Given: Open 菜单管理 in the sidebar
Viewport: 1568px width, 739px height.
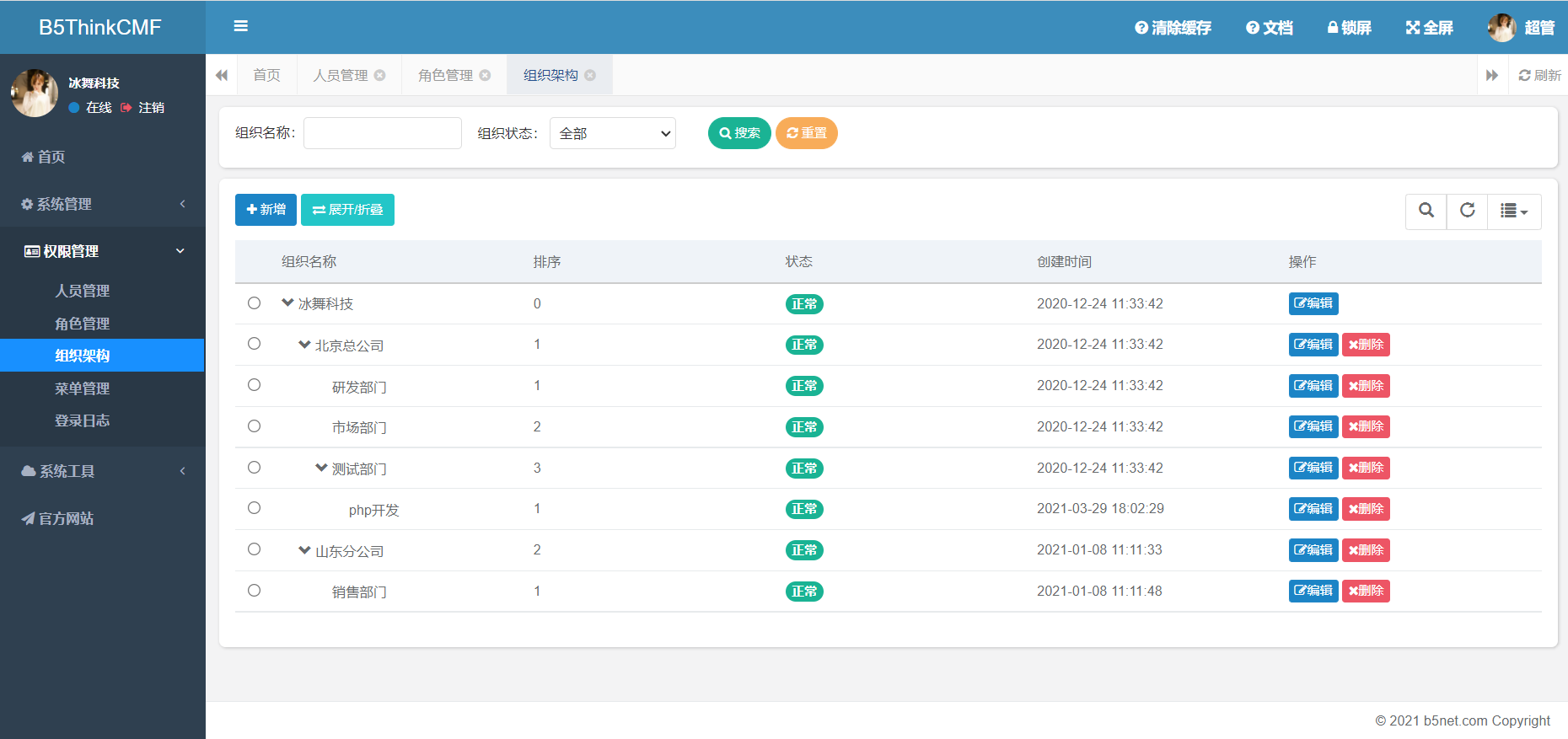Looking at the screenshot, I should (x=83, y=388).
